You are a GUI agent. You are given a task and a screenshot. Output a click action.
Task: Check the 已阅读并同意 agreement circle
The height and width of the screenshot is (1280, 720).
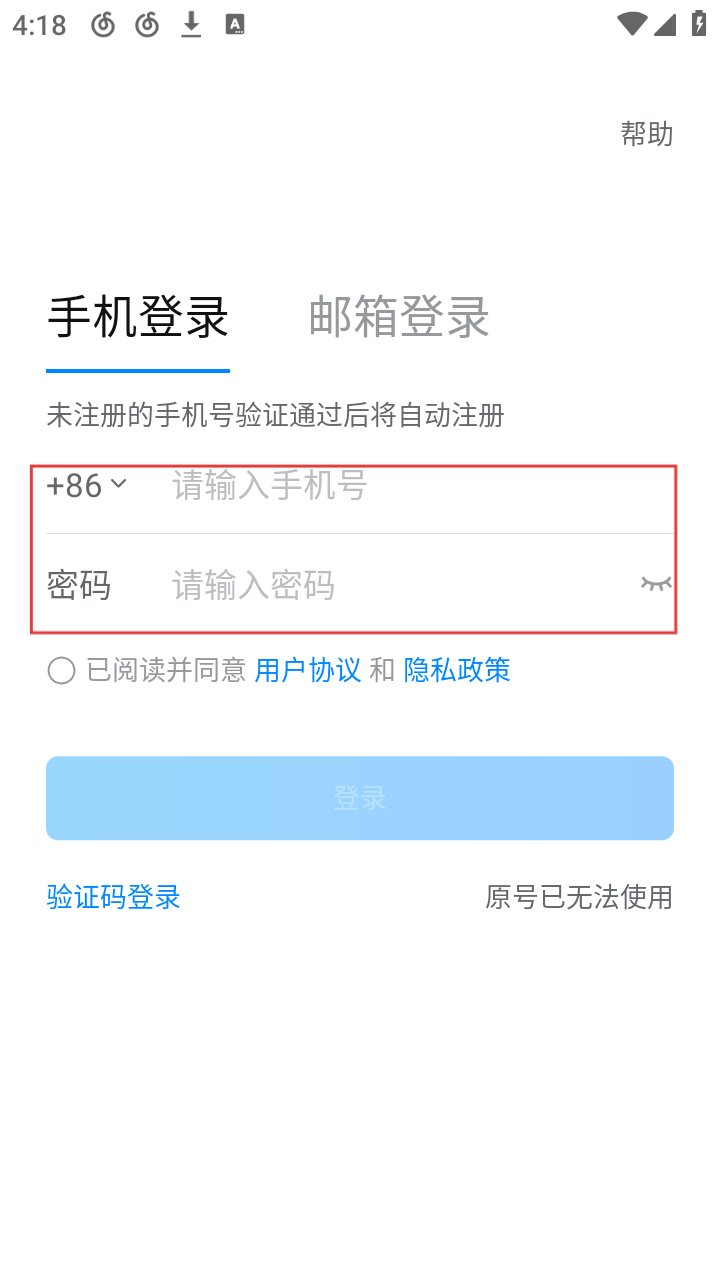pos(61,670)
